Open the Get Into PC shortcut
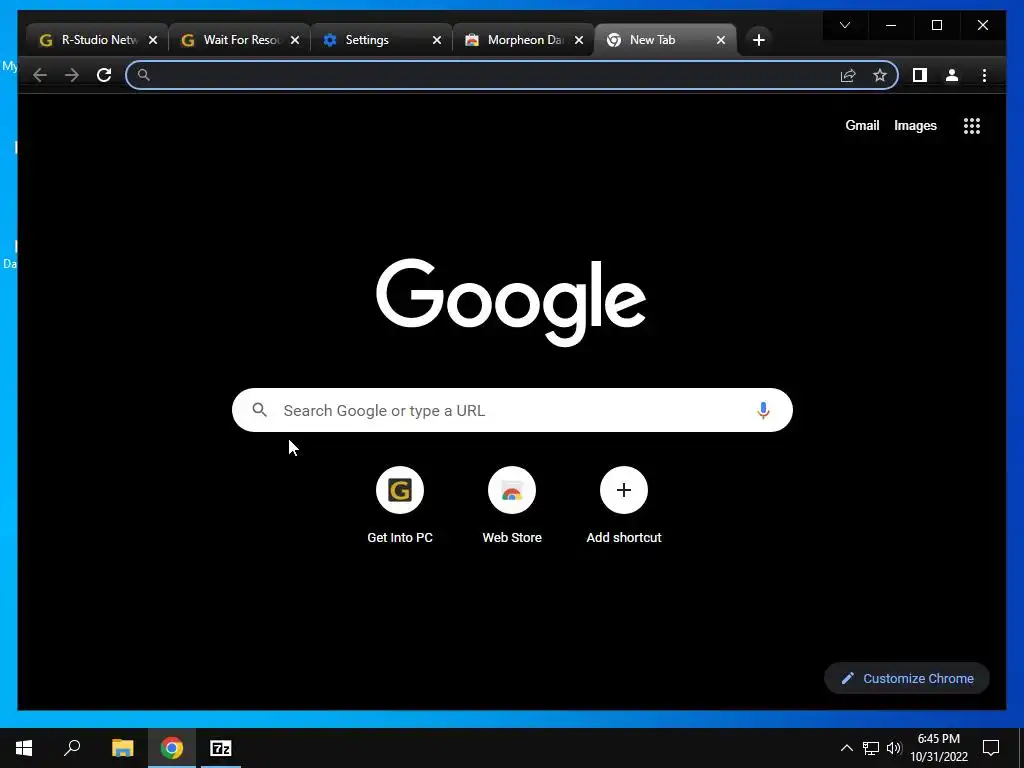Screen dimensions: 1024x768 [400, 505]
